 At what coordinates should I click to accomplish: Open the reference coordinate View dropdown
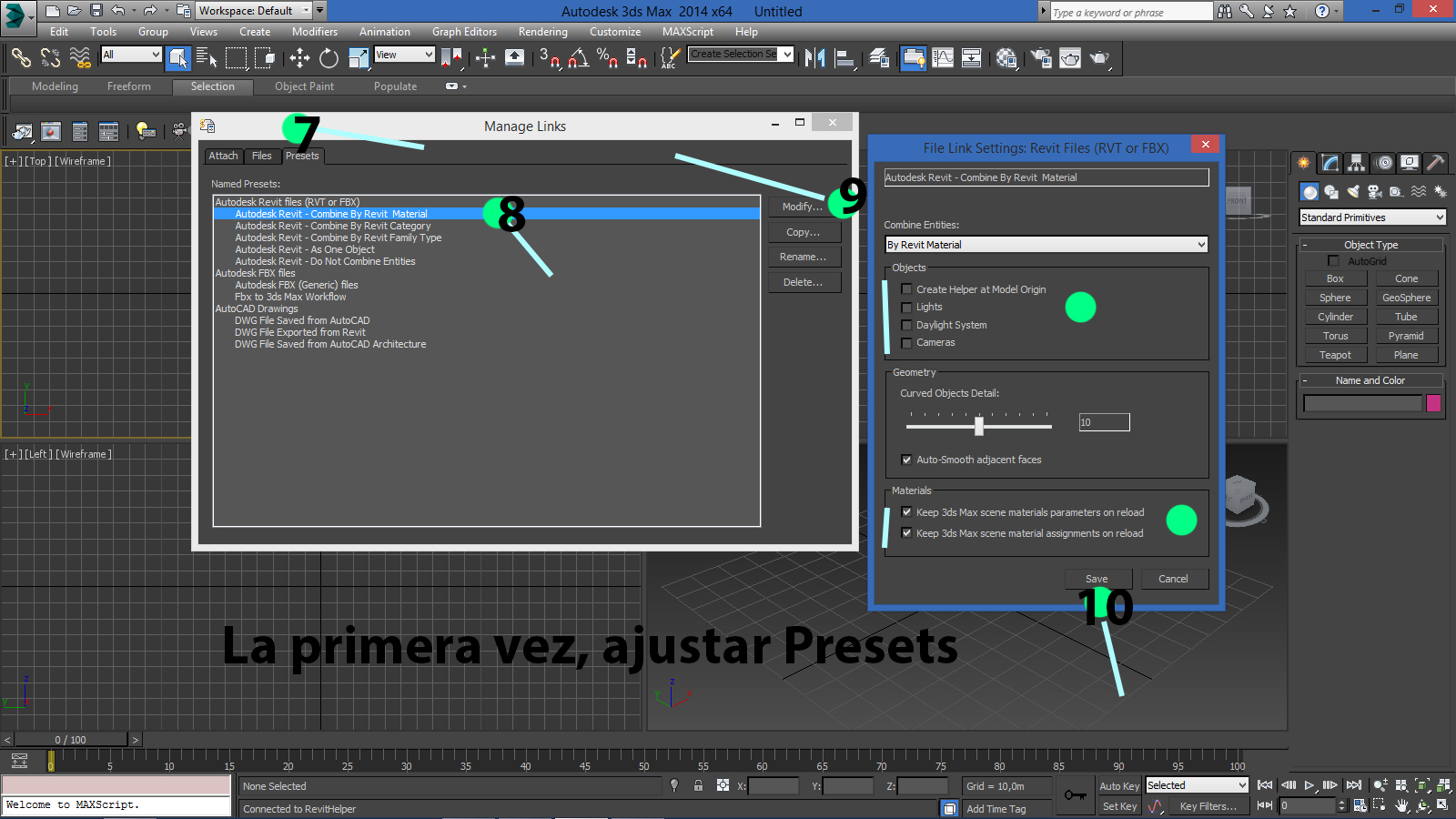coord(405,55)
